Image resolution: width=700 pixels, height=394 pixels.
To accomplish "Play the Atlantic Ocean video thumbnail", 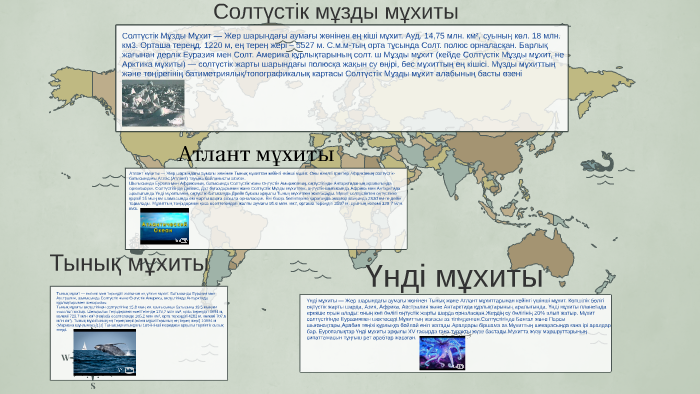I will 164,226.
